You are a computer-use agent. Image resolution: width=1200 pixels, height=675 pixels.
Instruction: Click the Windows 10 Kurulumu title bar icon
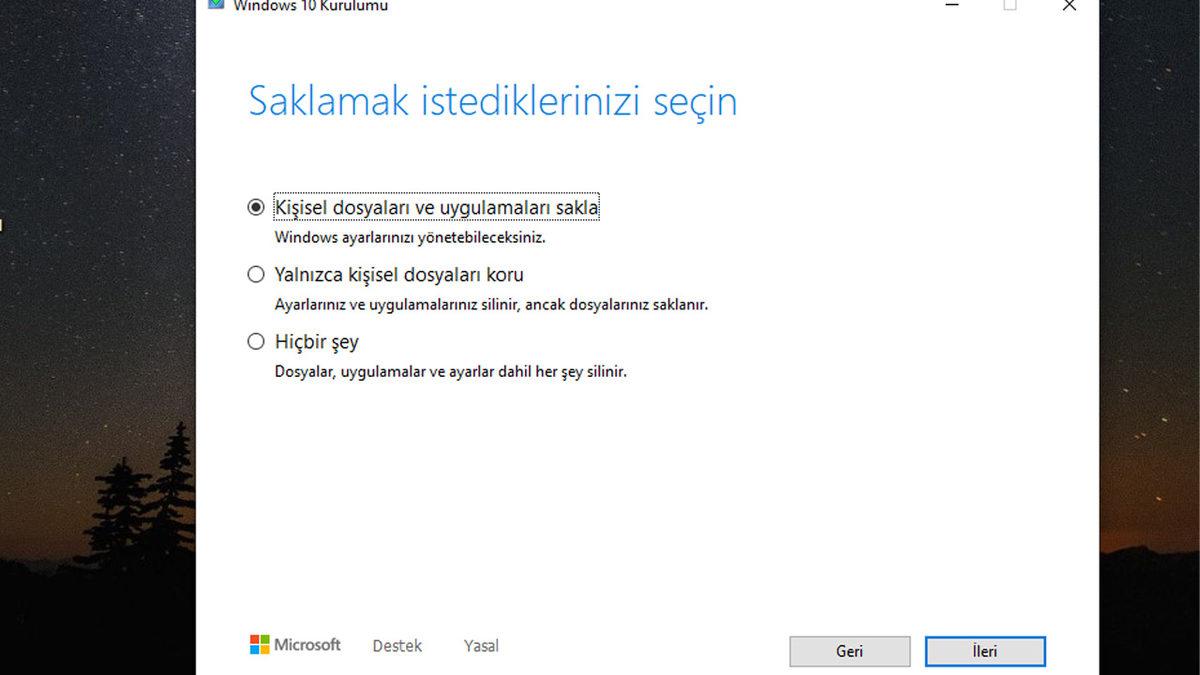pyautogui.click(x=216, y=6)
